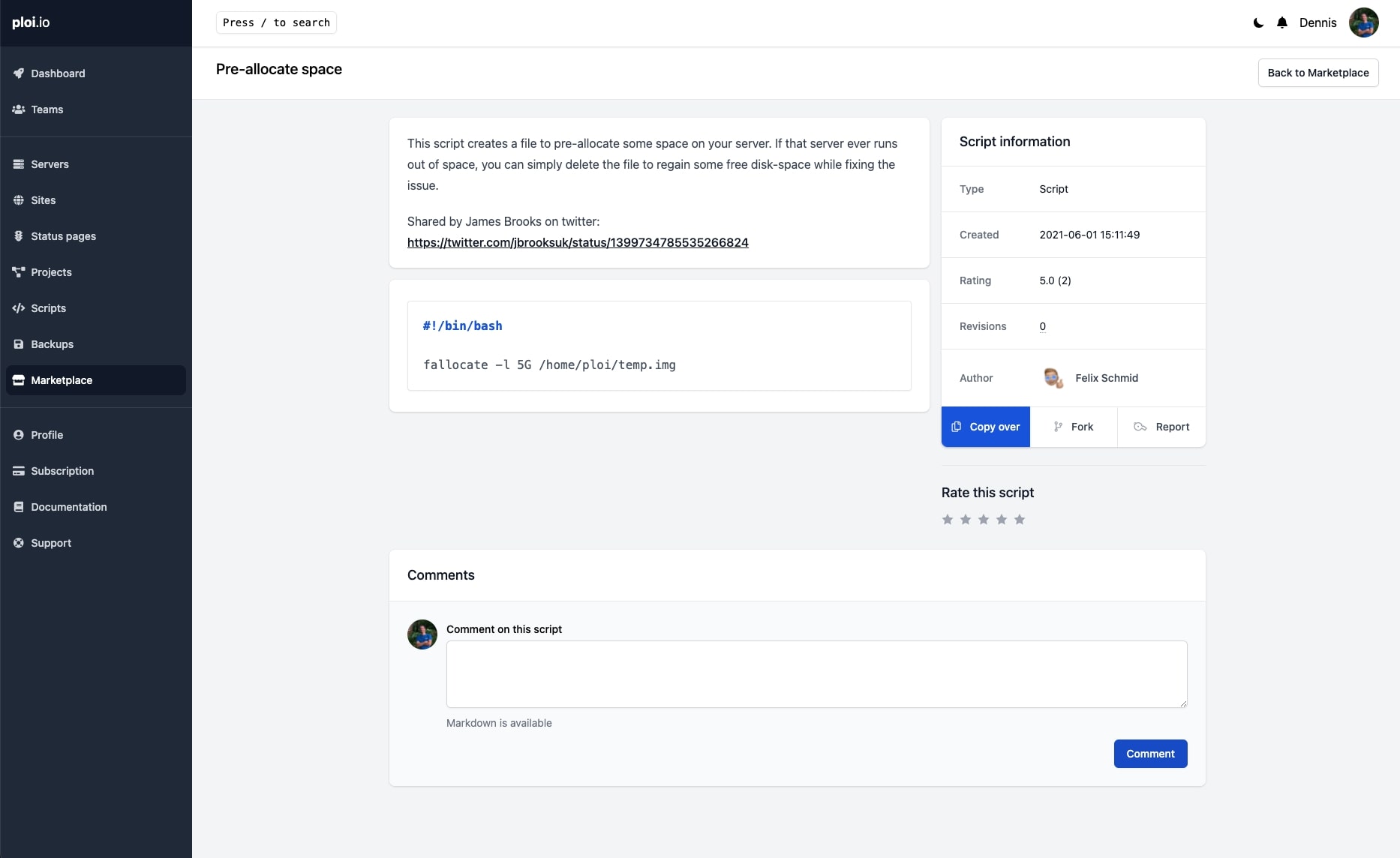The height and width of the screenshot is (858, 1400).
Task: Toggle dark mode with the moon icon
Action: [1257, 22]
